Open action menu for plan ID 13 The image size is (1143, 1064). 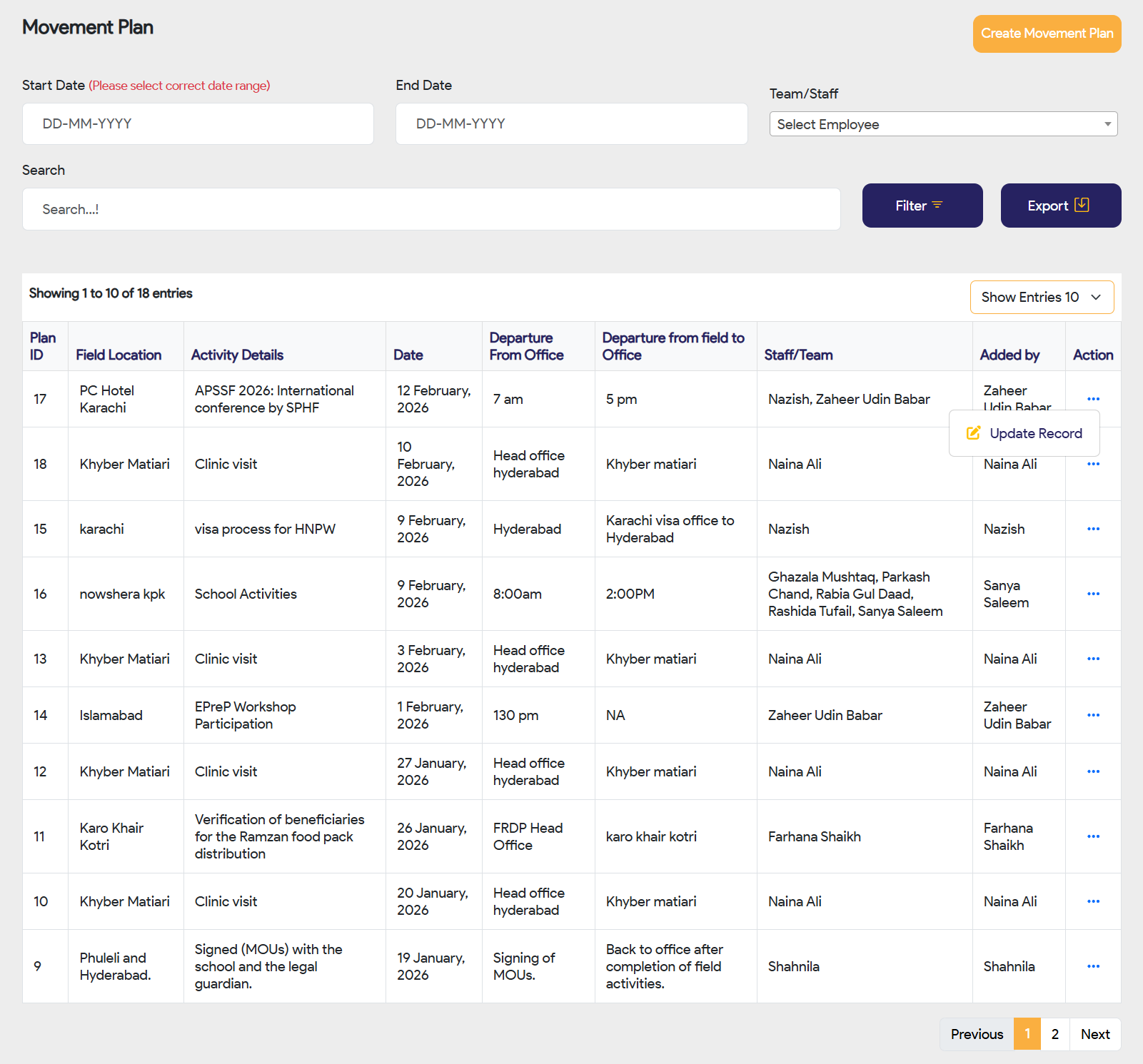pos(1093,659)
